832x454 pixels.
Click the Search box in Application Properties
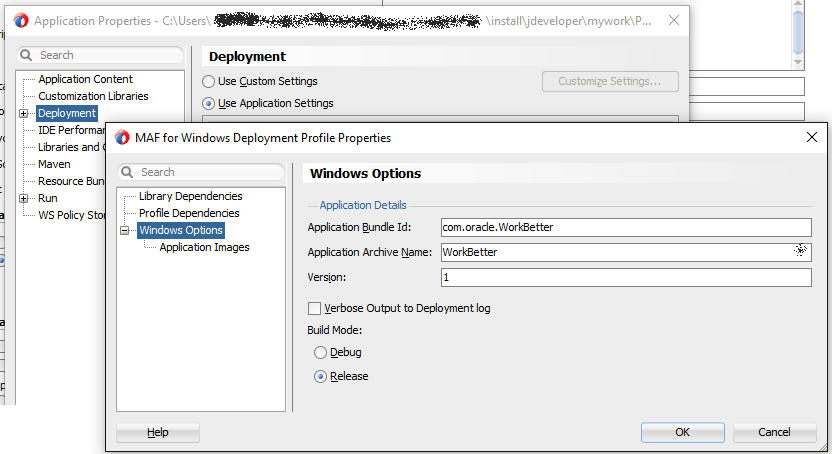(101, 55)
